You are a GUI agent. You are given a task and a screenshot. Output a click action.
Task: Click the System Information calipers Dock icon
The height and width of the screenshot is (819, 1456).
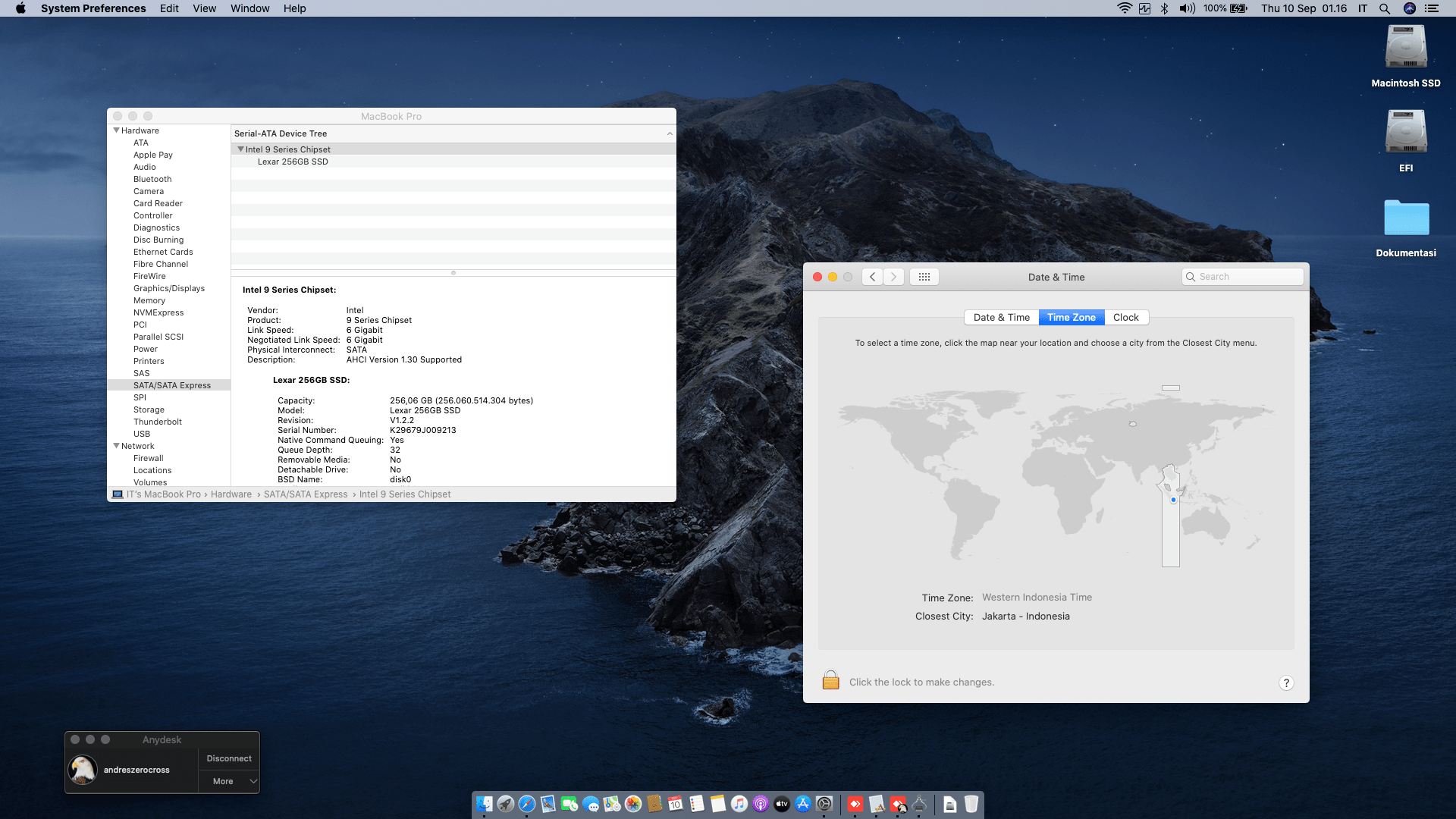(x=919, y=804)
